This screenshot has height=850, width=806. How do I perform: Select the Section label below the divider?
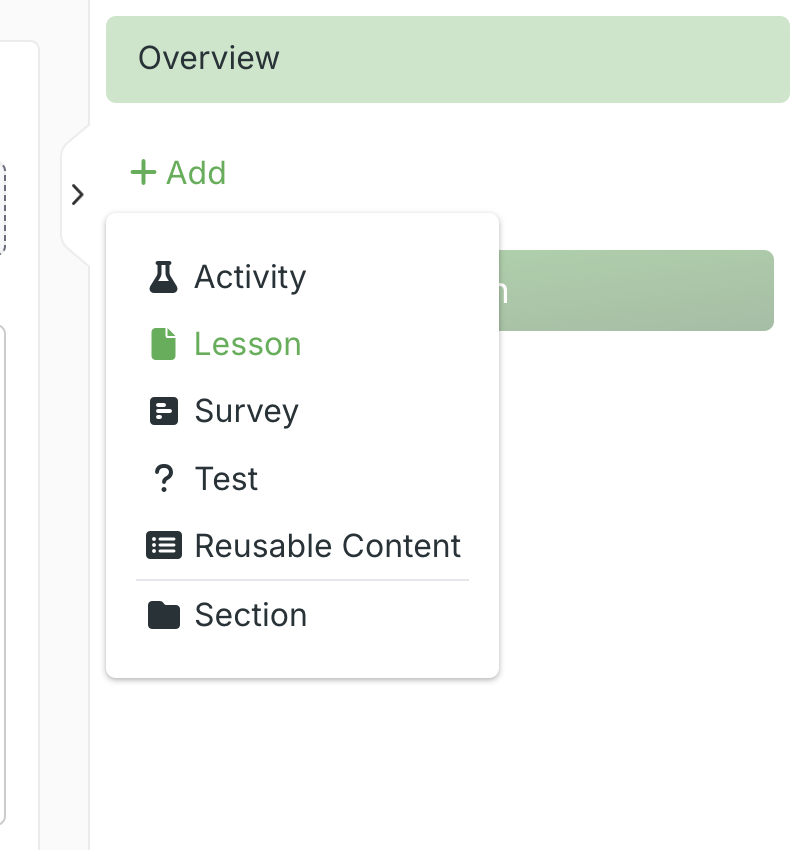click(250, 615)
